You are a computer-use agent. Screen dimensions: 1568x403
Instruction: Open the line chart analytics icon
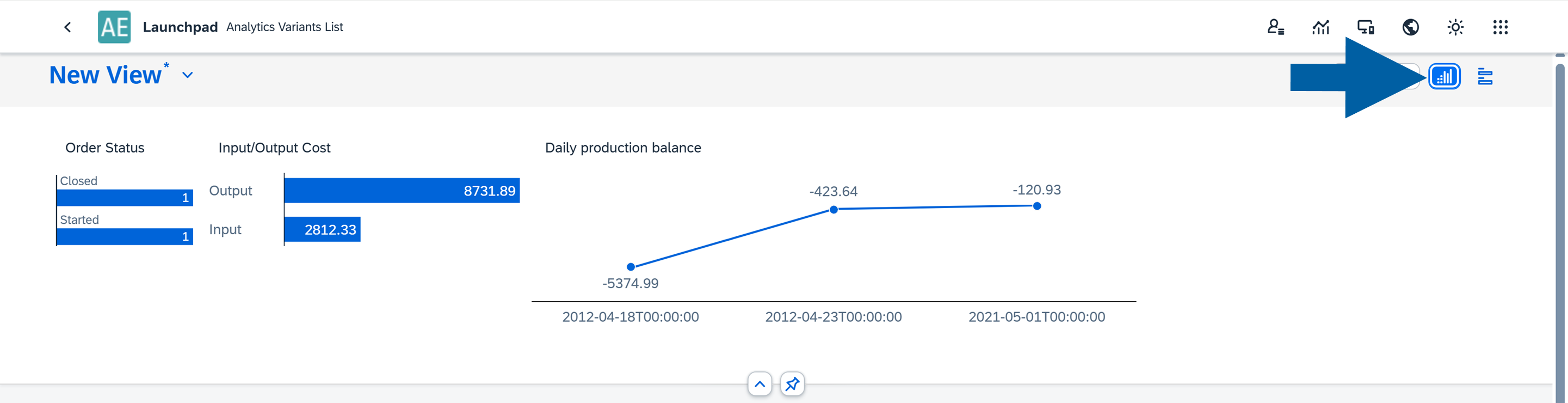pyautogui.click(x=1320, y=27)
